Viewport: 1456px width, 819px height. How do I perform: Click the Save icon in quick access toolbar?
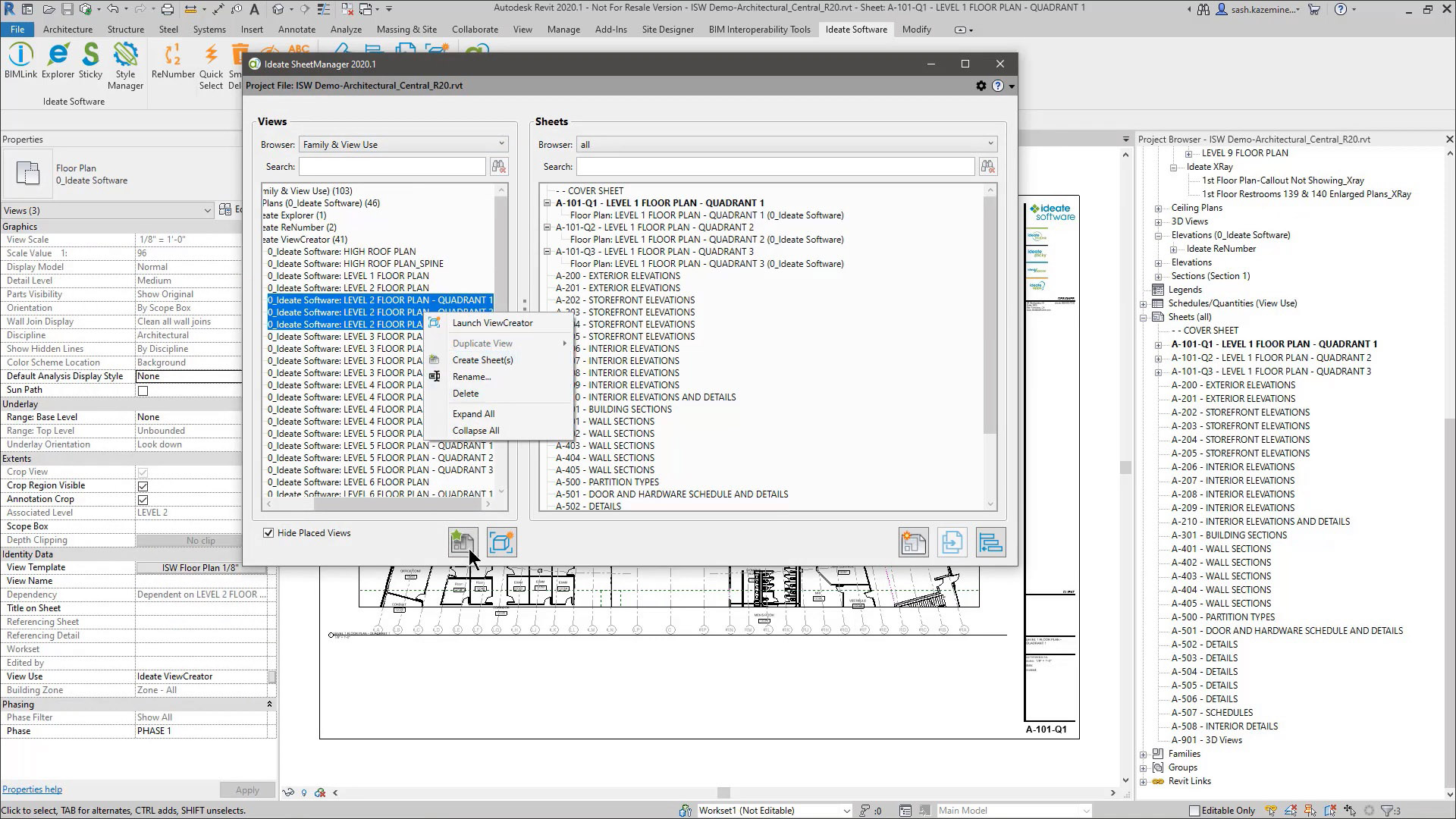click(67, 9)
